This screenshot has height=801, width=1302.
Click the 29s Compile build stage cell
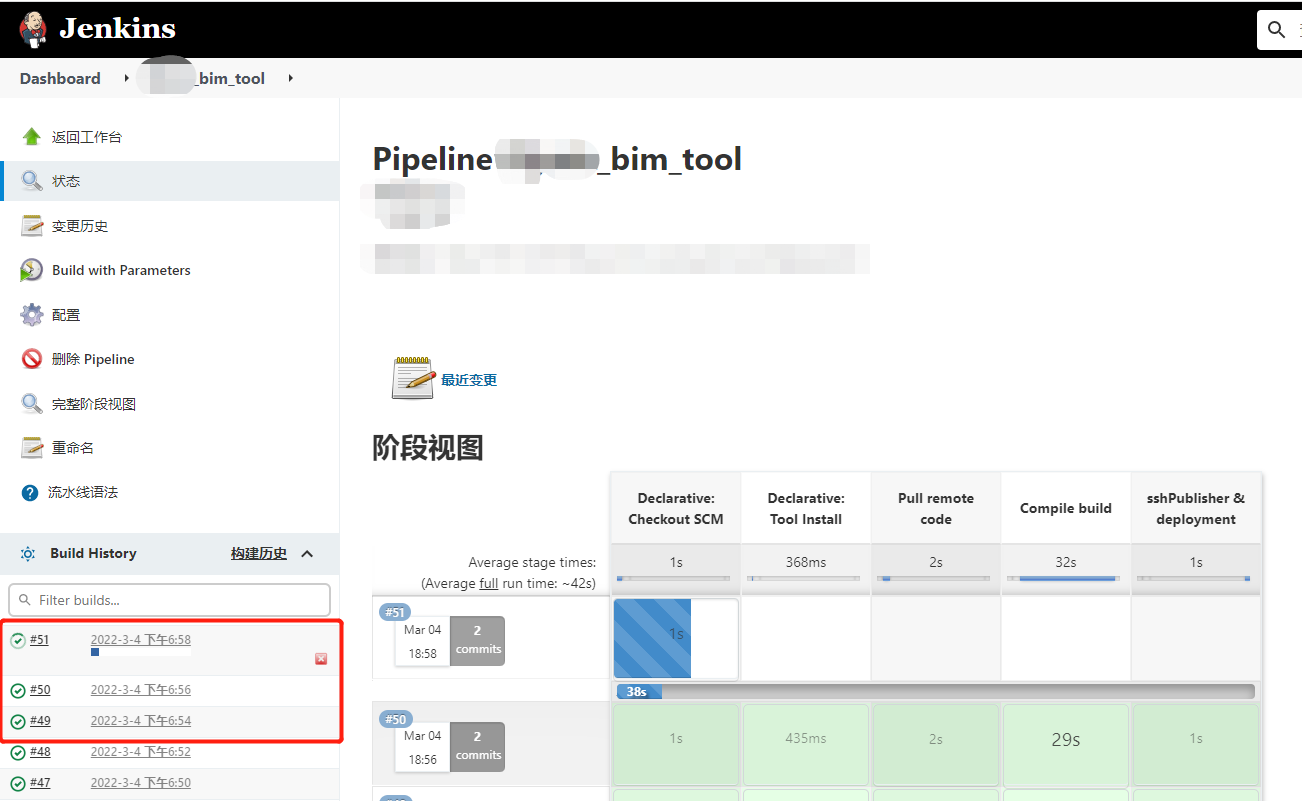click(1066, 745)
